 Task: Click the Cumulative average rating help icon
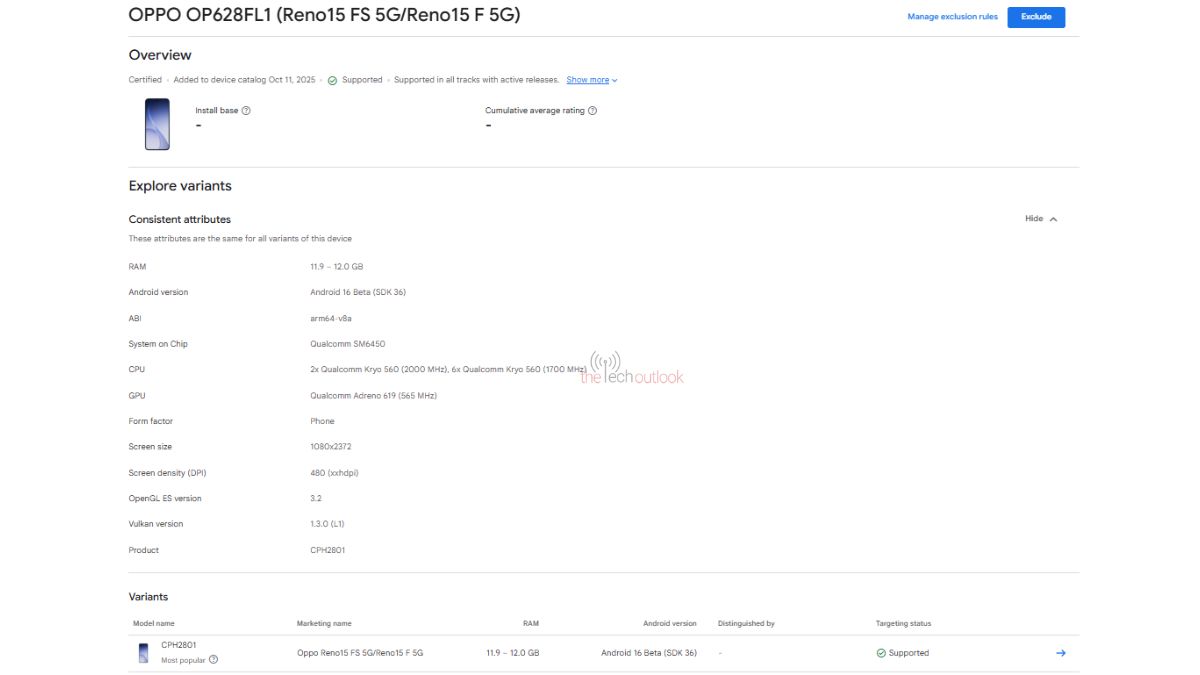pos(592,111)
